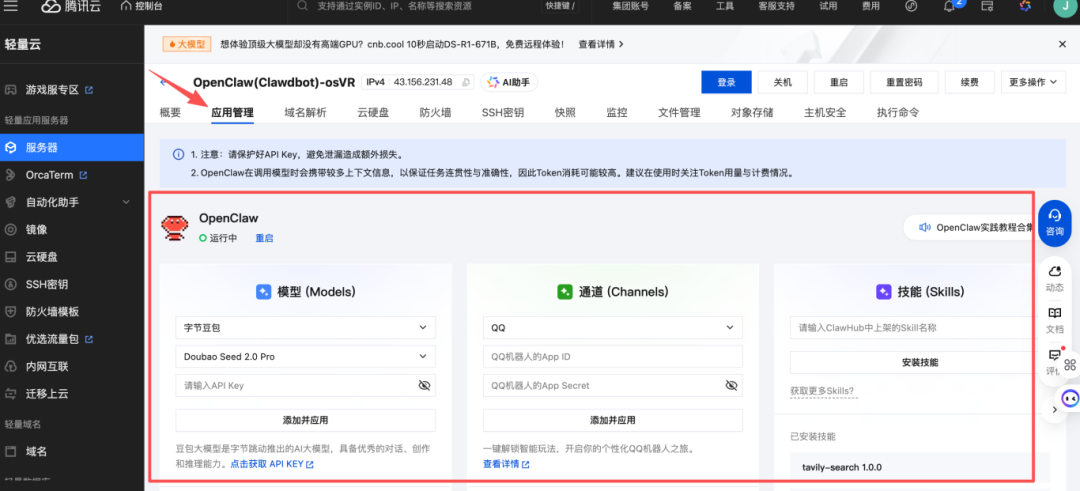Open the QQ channel dropdown
This screenshot has height=491, width=1080.
click(x=613, y=328)
